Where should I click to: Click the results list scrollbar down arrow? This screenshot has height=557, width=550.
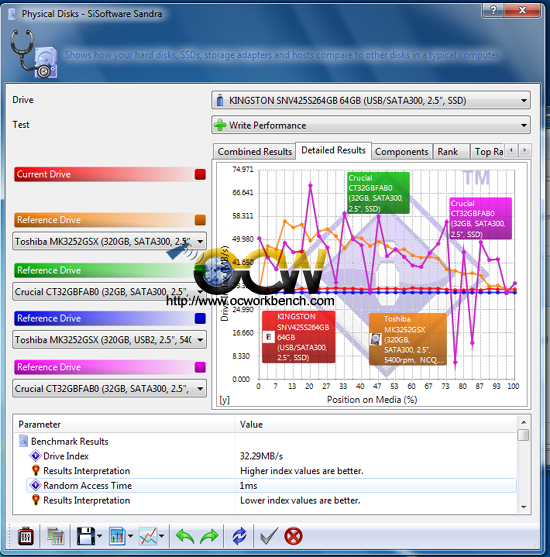click(523, 507)
